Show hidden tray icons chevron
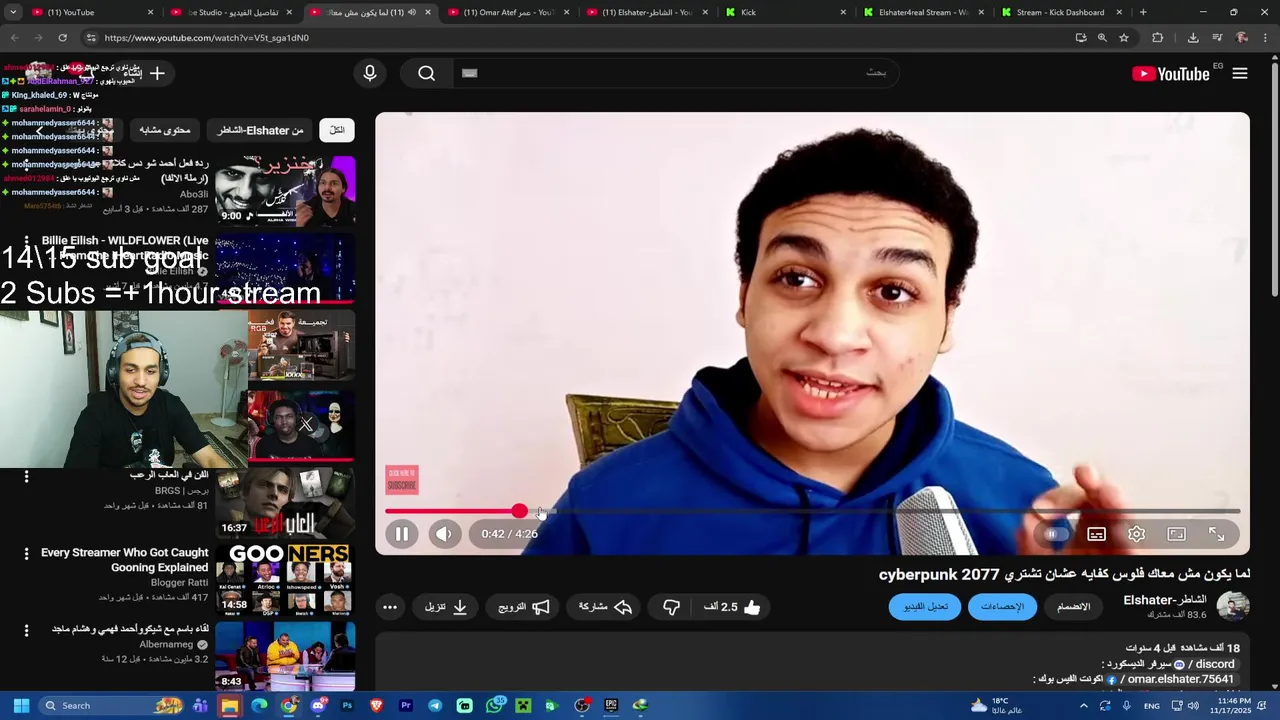 coord(1083,706)
